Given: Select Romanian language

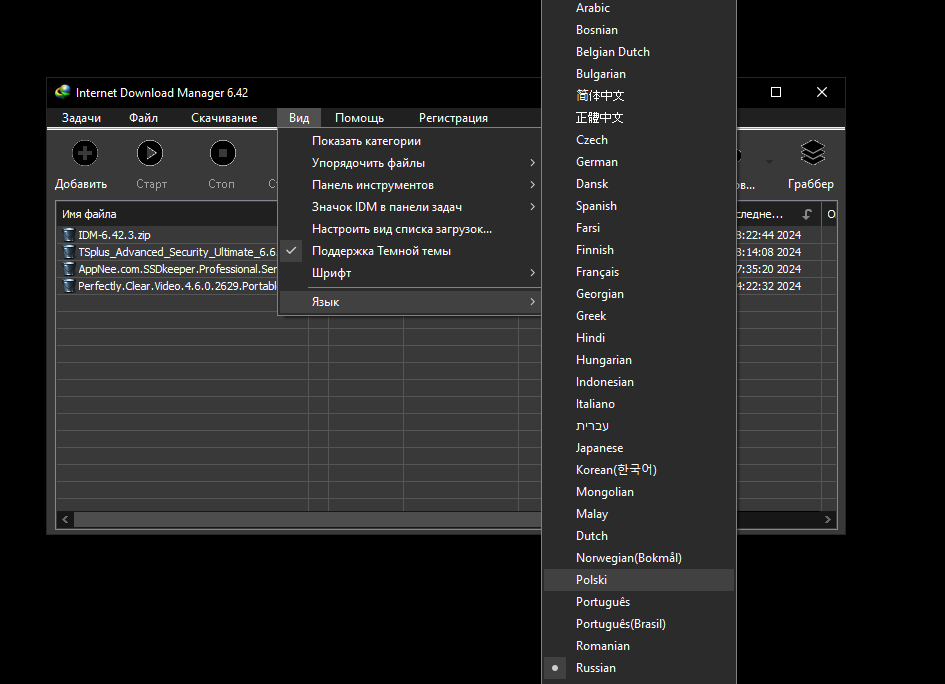Looking at the screenshot, I should pos(639,646).
